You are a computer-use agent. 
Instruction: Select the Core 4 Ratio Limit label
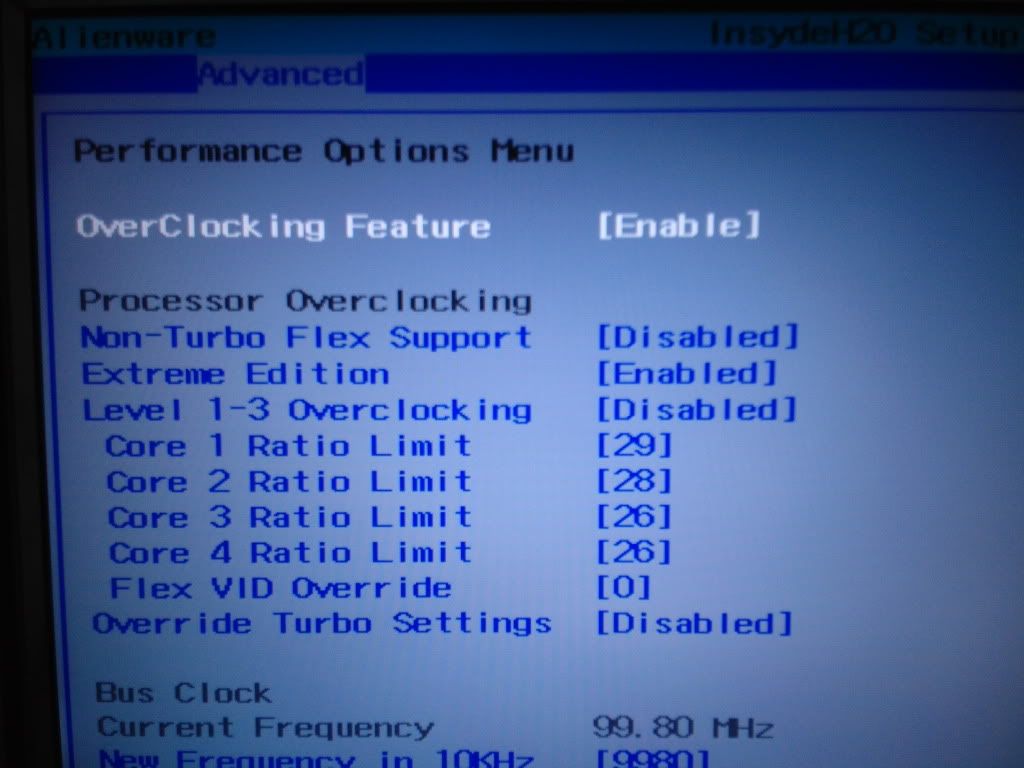click(x=291, y=552)
